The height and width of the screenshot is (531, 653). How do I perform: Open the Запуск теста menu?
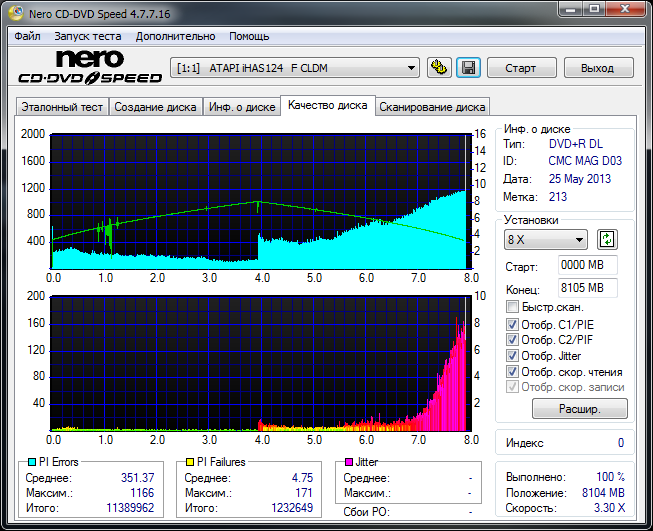tap(87, 37)
